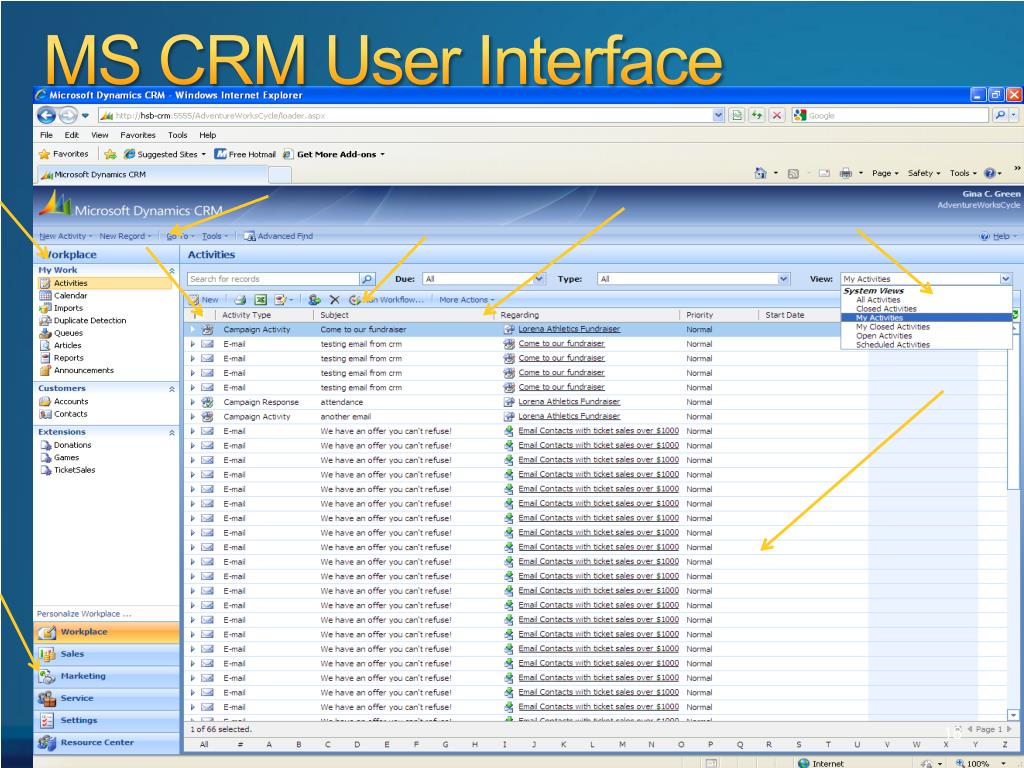This screenshot has width=1024, height=768.
Task: Click the magnifier beside Search for records
Action: (x=368, y=279)
